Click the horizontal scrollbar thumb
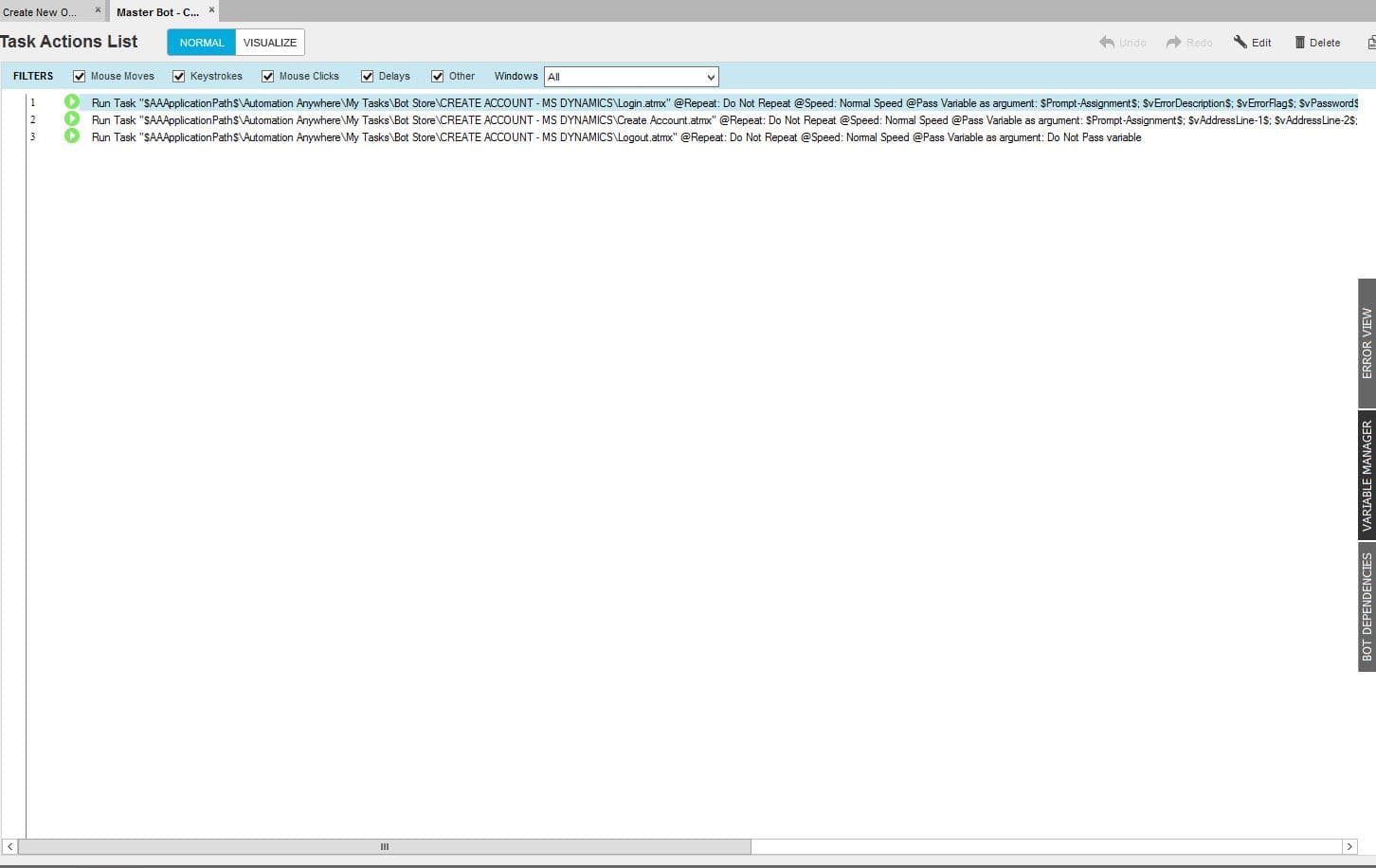The width and height of the screenshot is (1376, 868). pos(385,846)
